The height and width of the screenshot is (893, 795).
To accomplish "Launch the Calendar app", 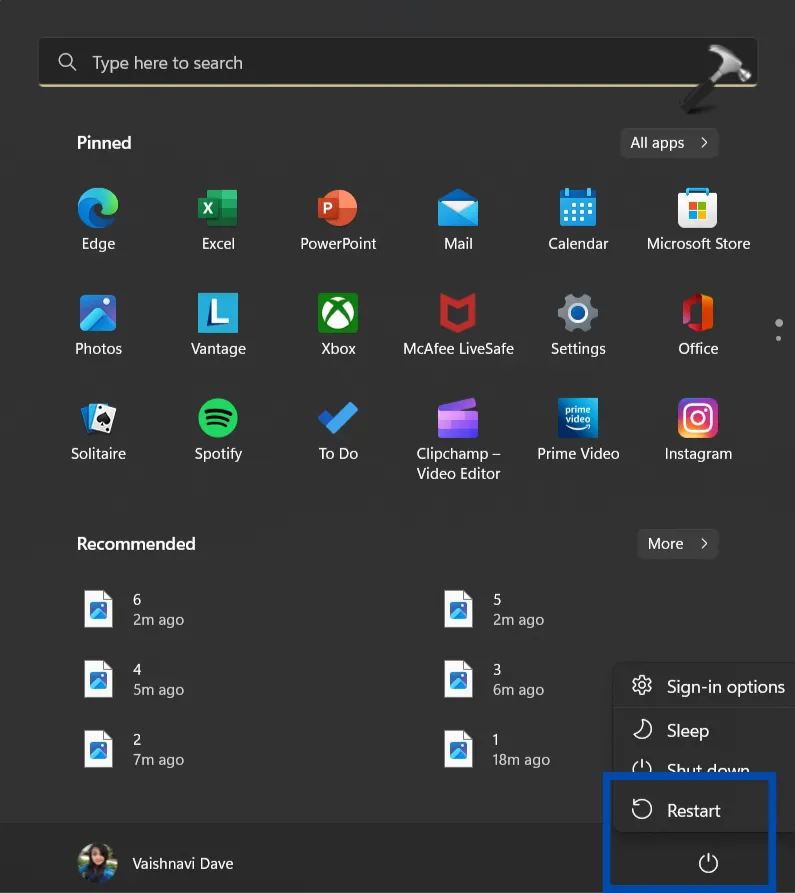I will (578, 220).
